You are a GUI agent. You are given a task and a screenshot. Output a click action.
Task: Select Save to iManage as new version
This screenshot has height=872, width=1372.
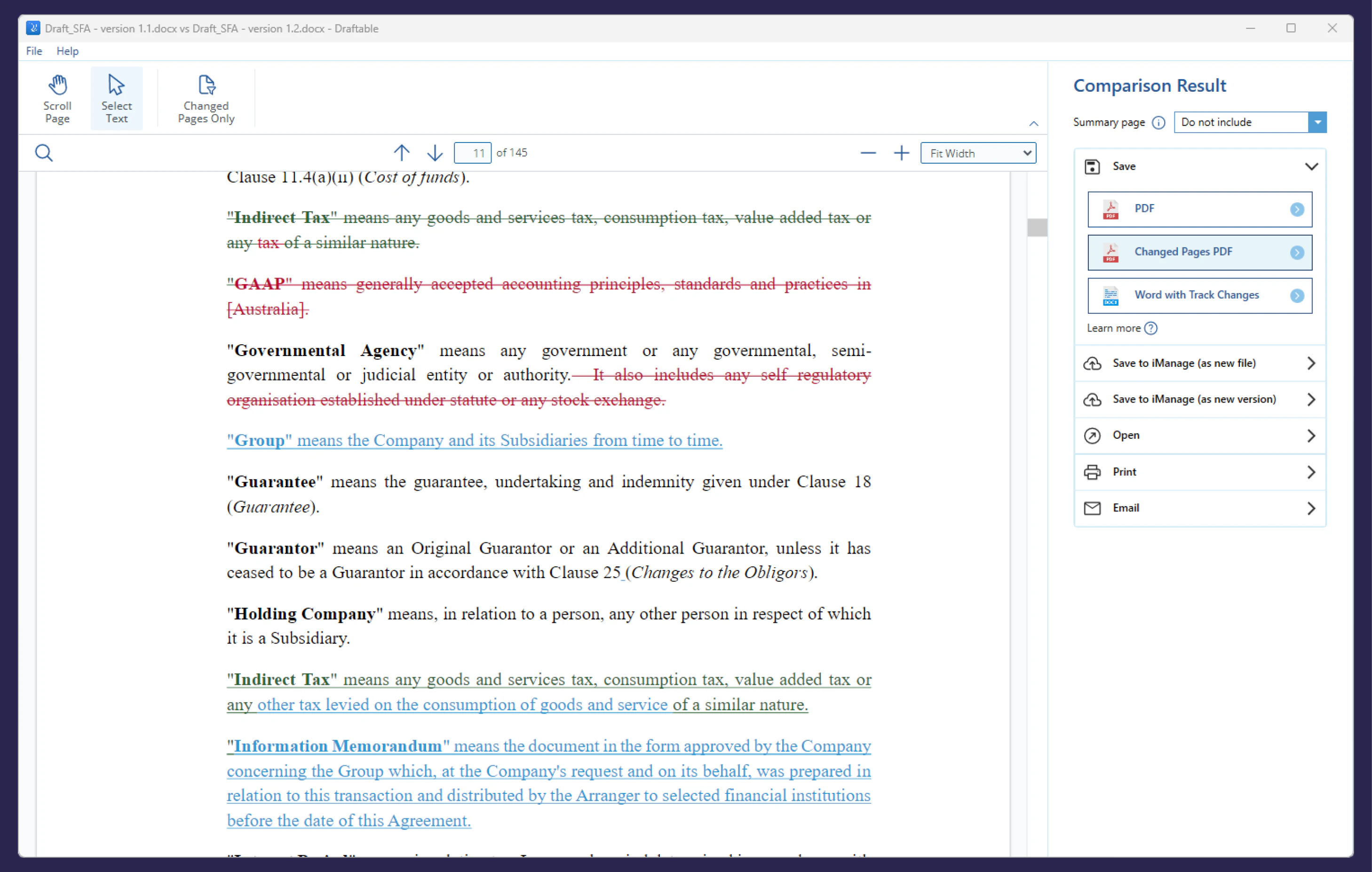coord(1199,399)
